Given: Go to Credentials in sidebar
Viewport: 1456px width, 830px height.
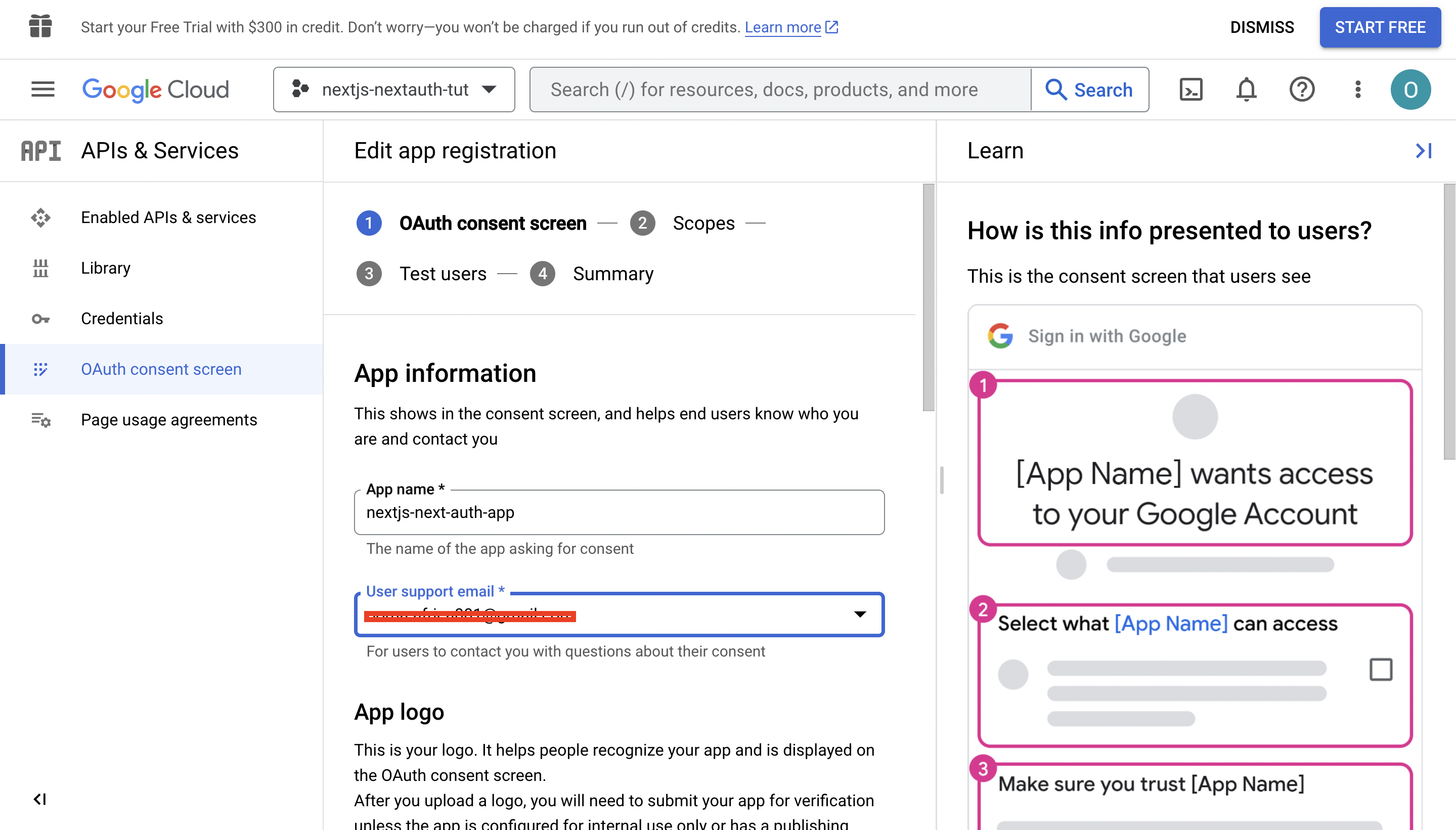Looking at the screenshot, I should [121, 318].
